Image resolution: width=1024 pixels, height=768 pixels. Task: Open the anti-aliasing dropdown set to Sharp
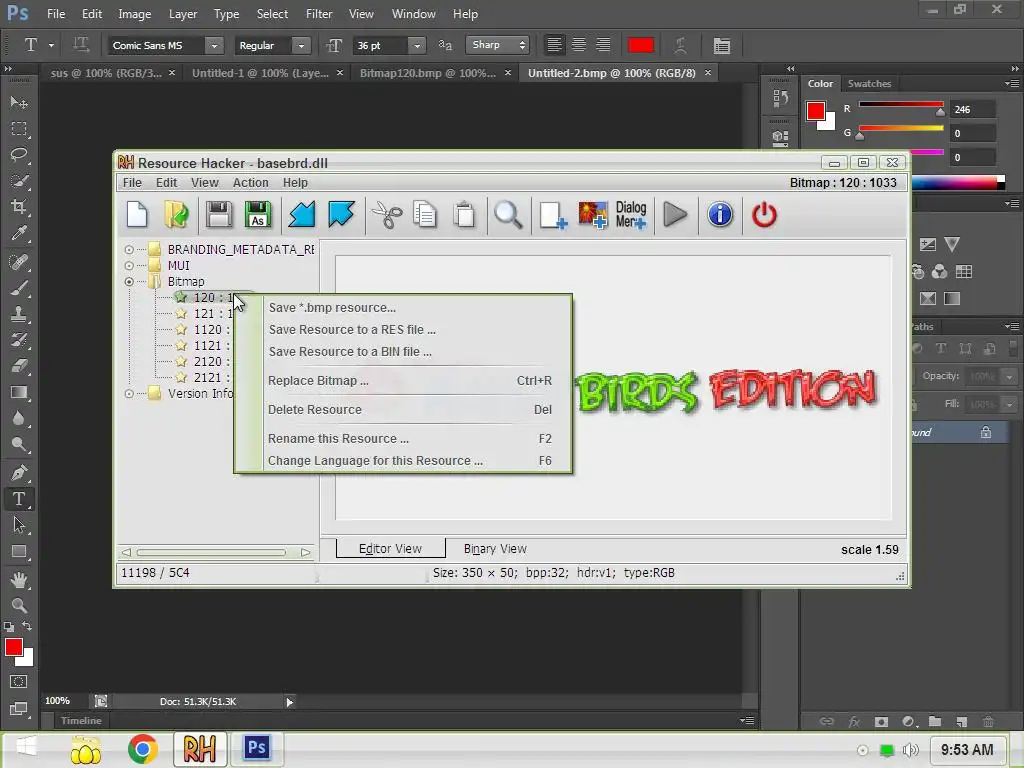click(497, 45)
